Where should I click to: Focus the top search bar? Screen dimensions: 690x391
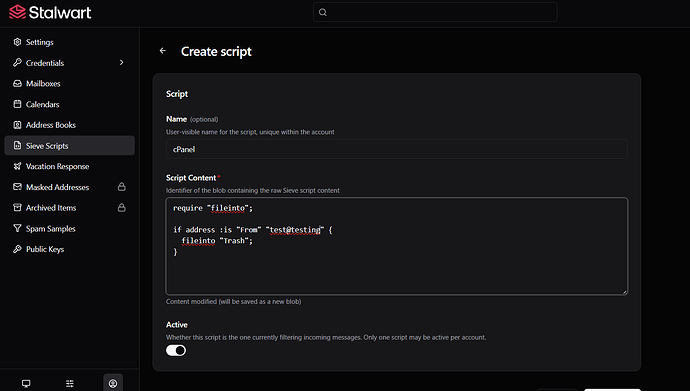[x=435, y=12]
